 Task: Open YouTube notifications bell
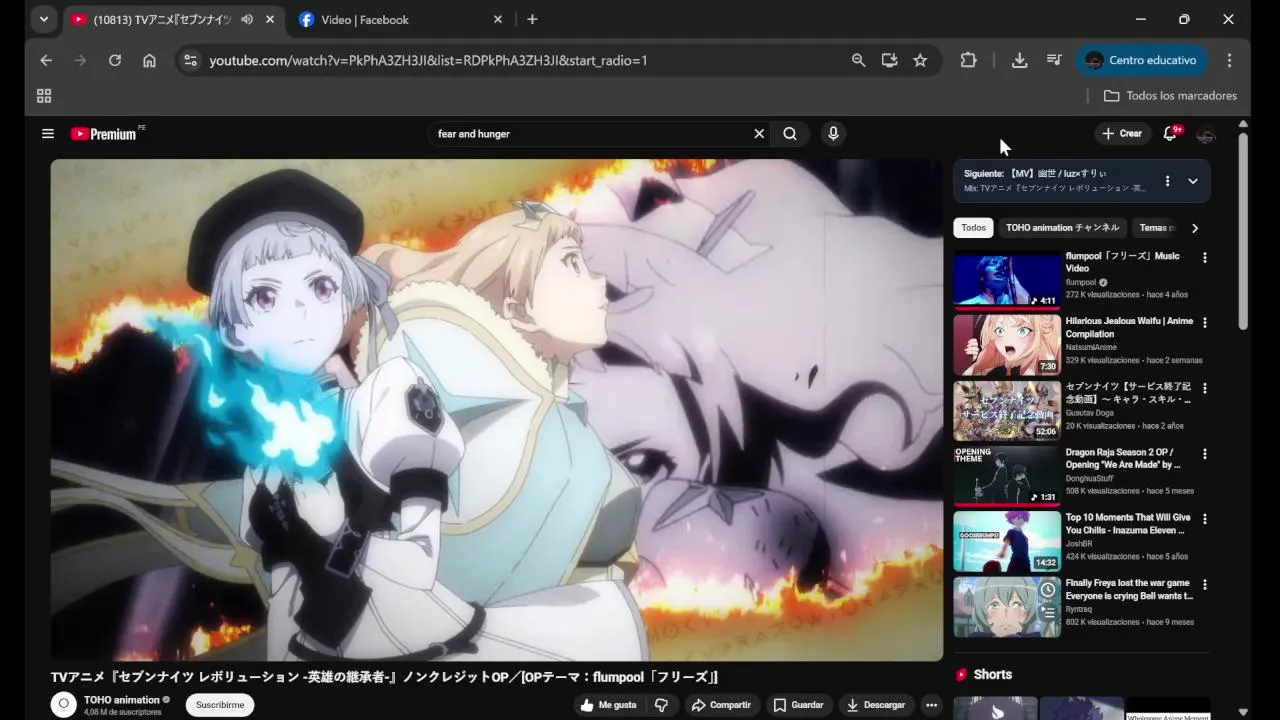click(x=1170, y=133)
